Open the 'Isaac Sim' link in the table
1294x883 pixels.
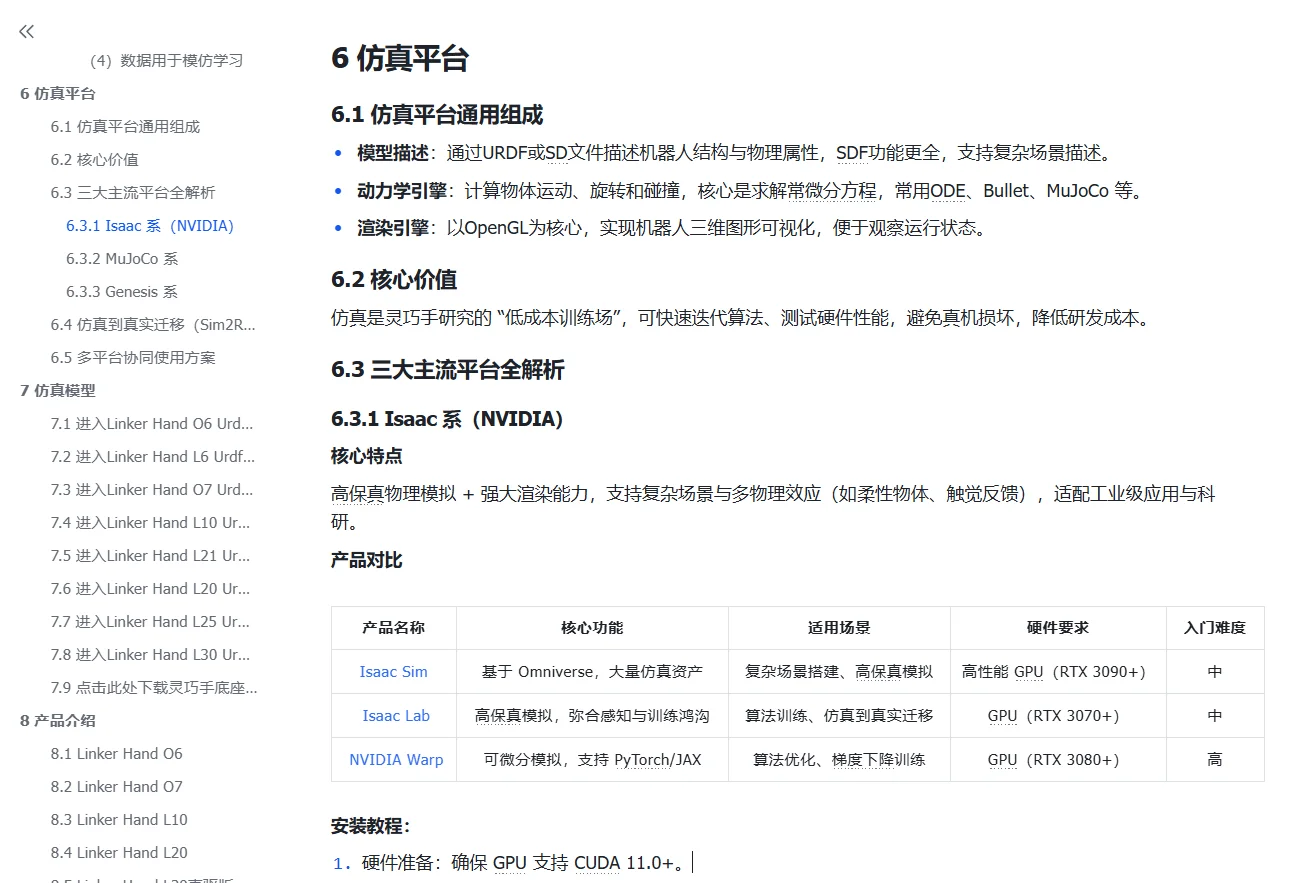pos(394,672)
